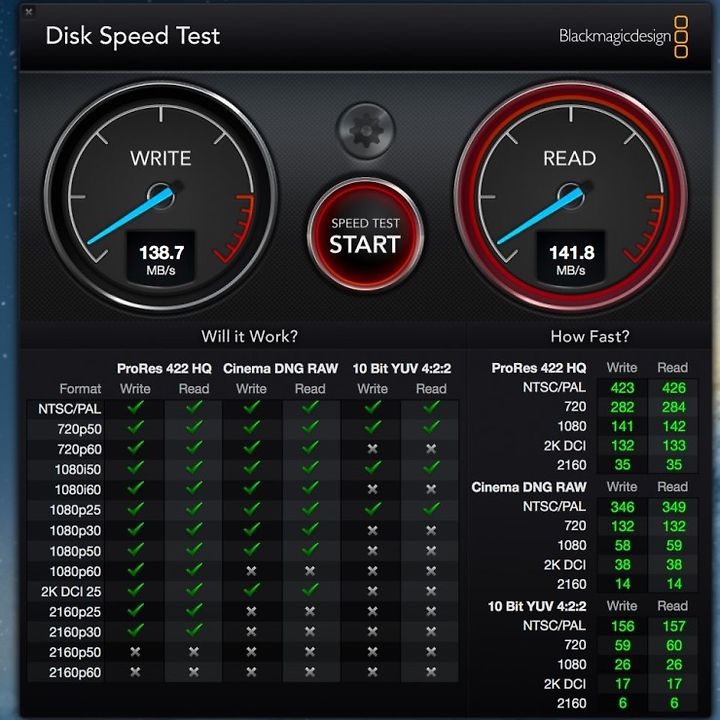The image size is (720, 720).
Task: Click the 141.8 MB/s read readout
Action: point(571,259)
